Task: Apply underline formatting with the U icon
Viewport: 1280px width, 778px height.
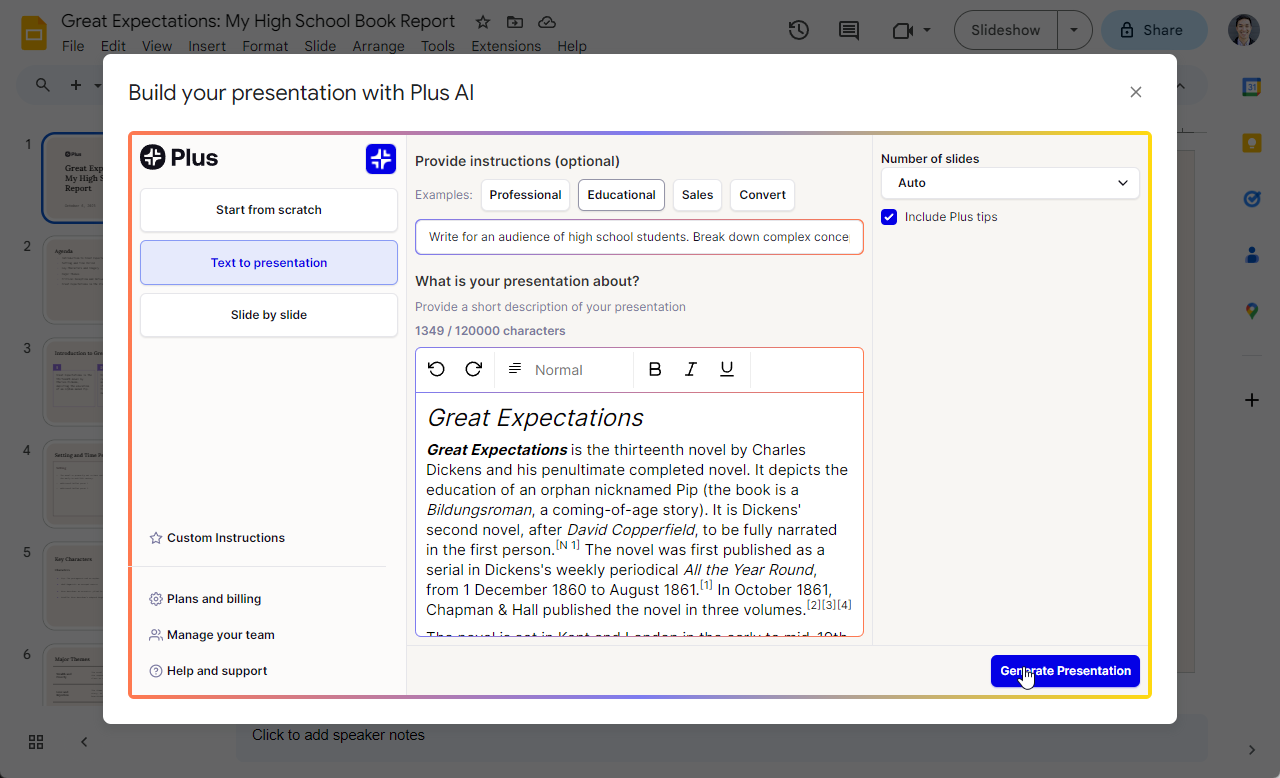Action: click(727, 369)
